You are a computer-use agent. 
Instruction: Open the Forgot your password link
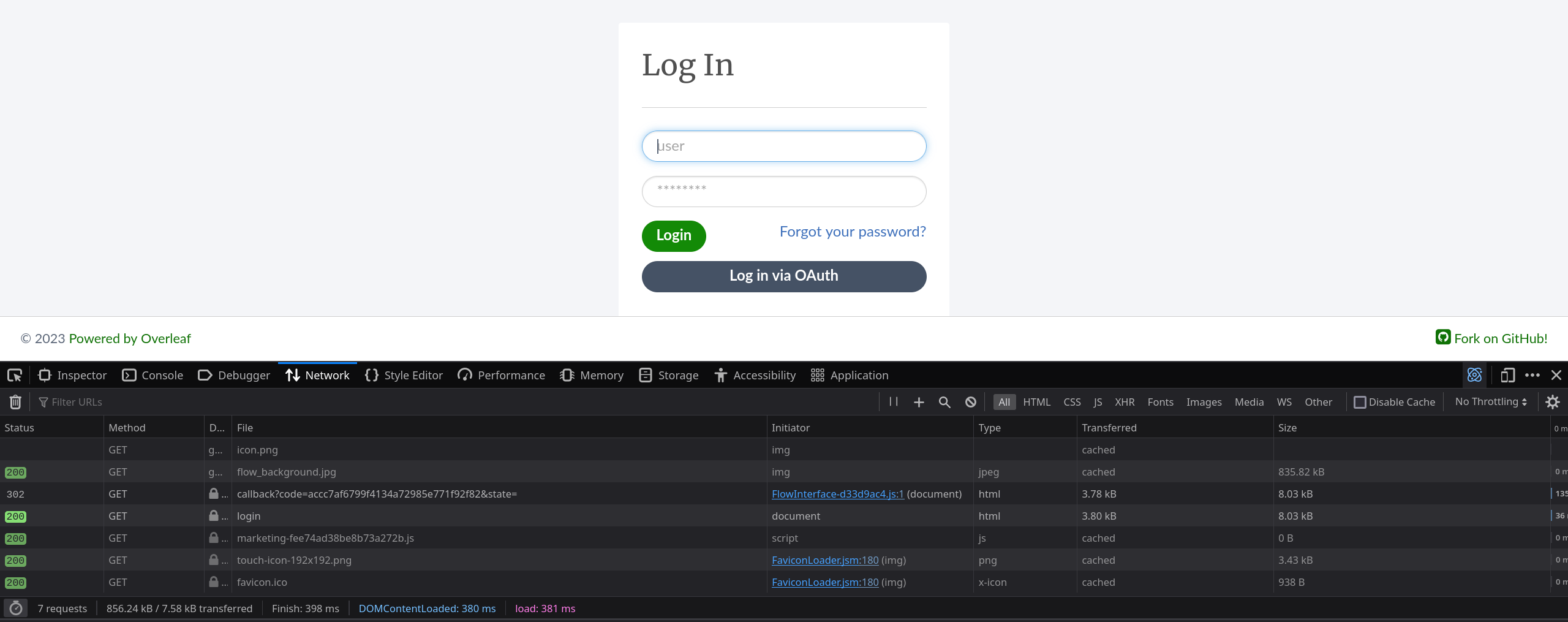(x=853, y=231)
